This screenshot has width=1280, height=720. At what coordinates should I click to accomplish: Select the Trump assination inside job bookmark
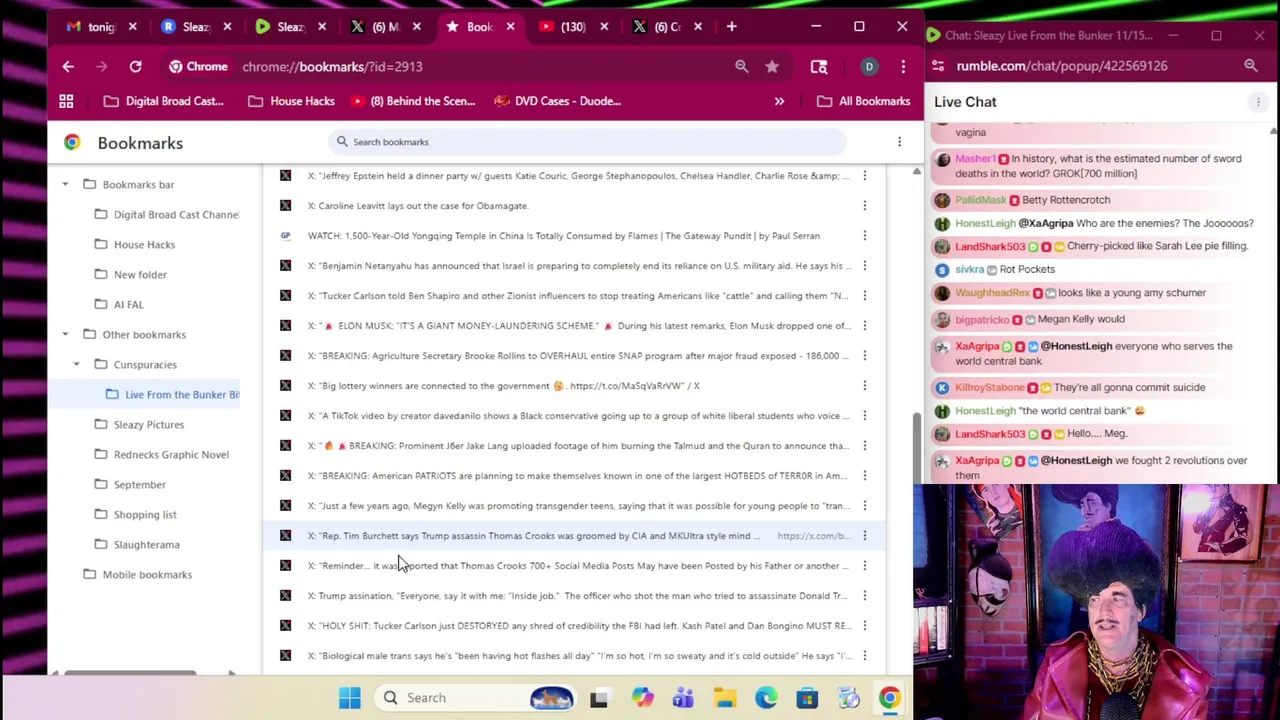pyautogui.click(x=574, y=596)
